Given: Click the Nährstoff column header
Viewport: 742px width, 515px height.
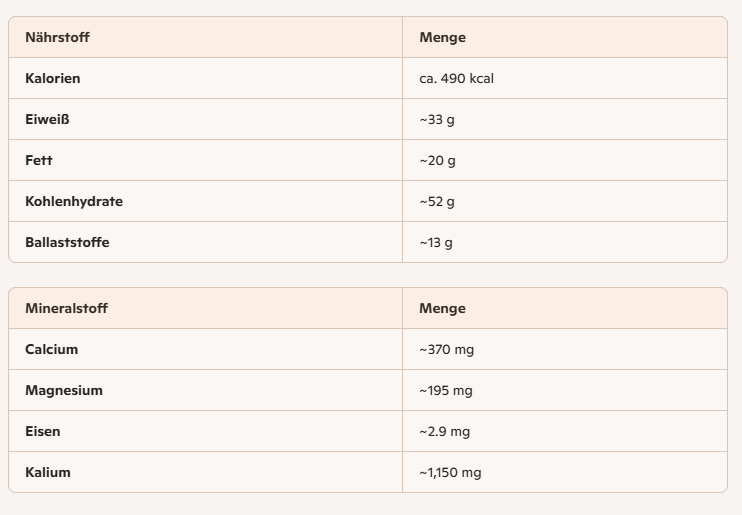Looking at the screenshot, I should pyautogui.click(x=57, y=38).
